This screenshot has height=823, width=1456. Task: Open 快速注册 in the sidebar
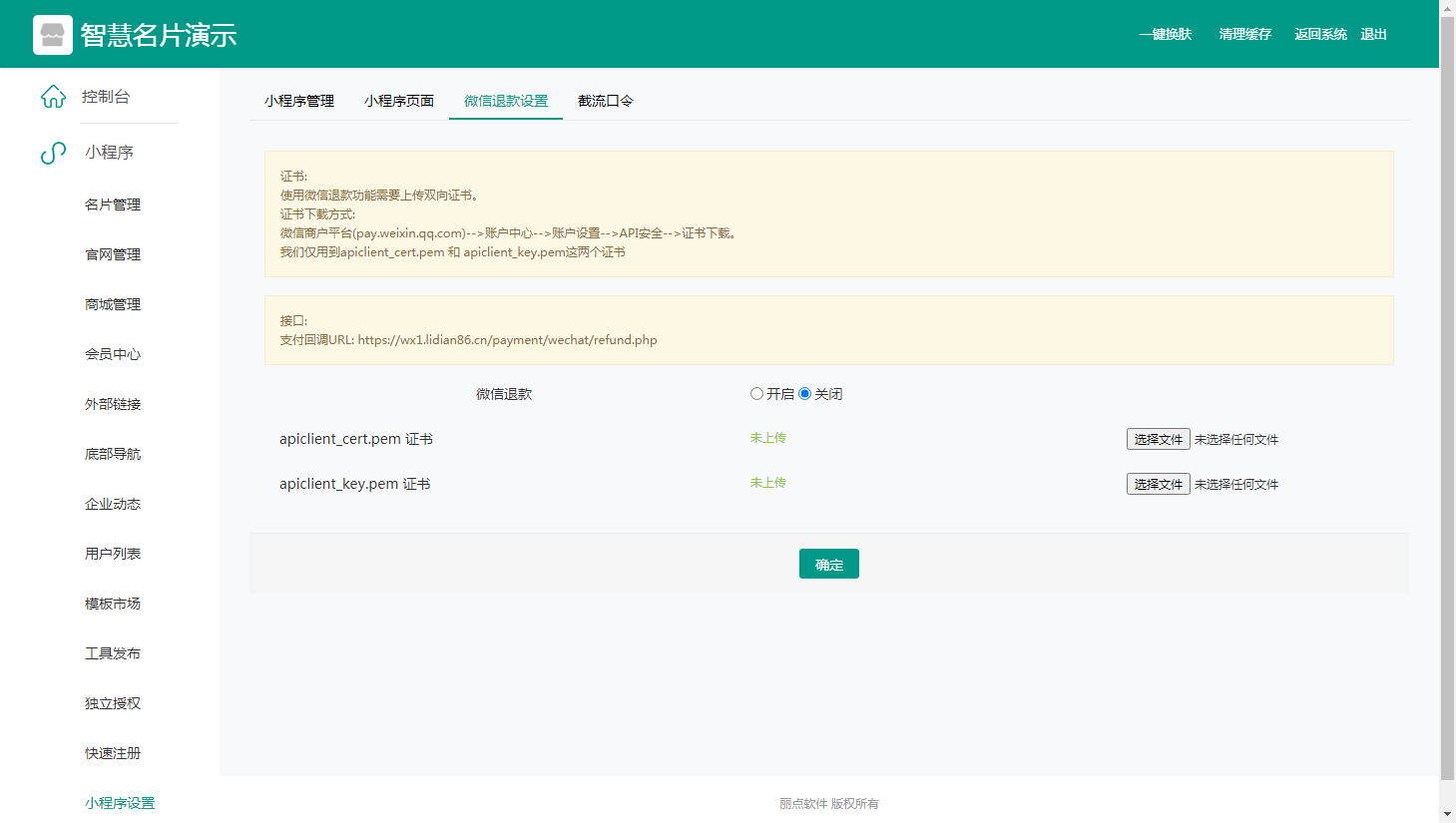113,753
